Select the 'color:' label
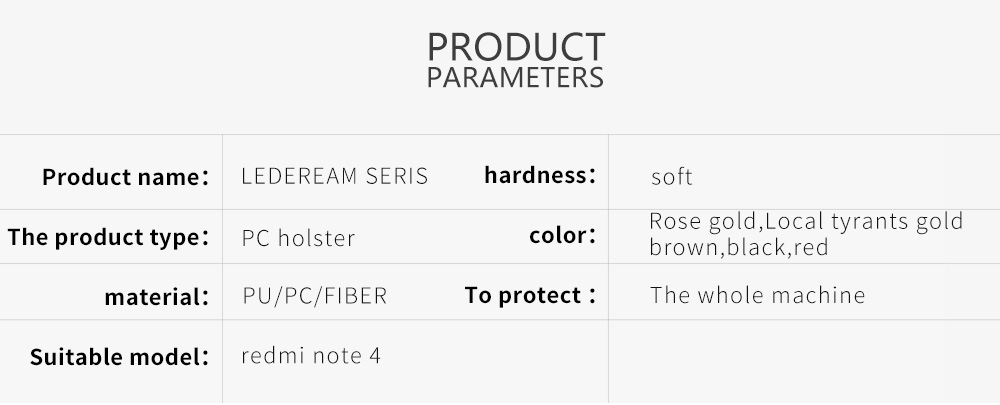The image size is (1000, 405). [562, 236]
